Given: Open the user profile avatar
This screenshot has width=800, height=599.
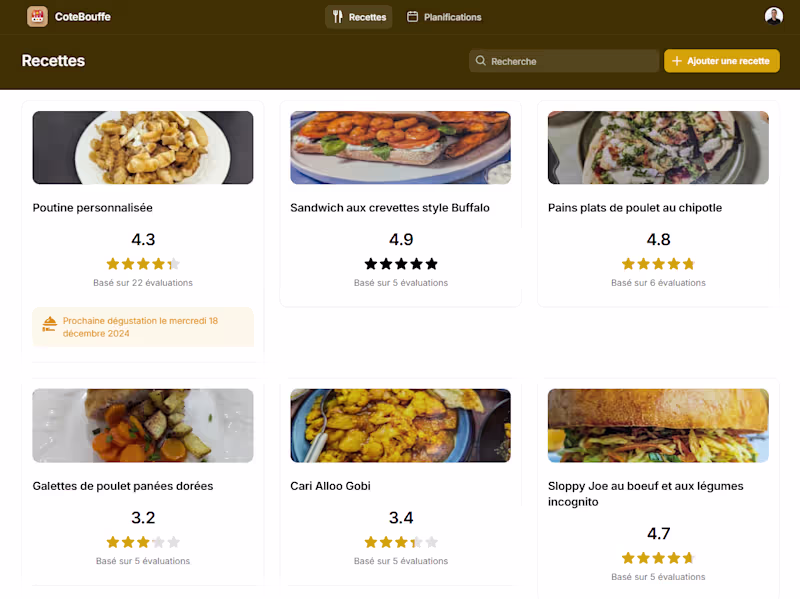Looking at the screenshot, I should [774, 16].
